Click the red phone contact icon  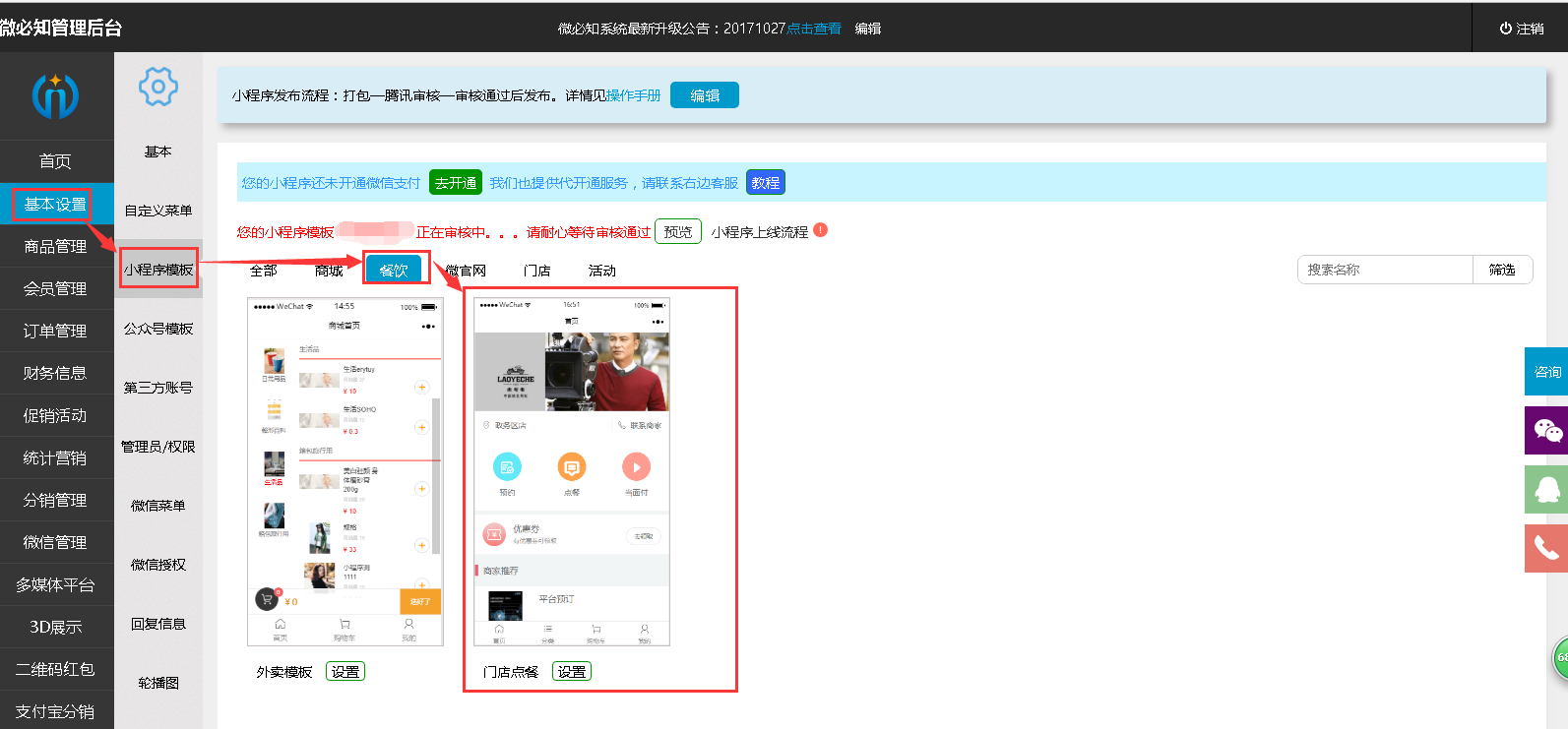(x=1546, y=548)
